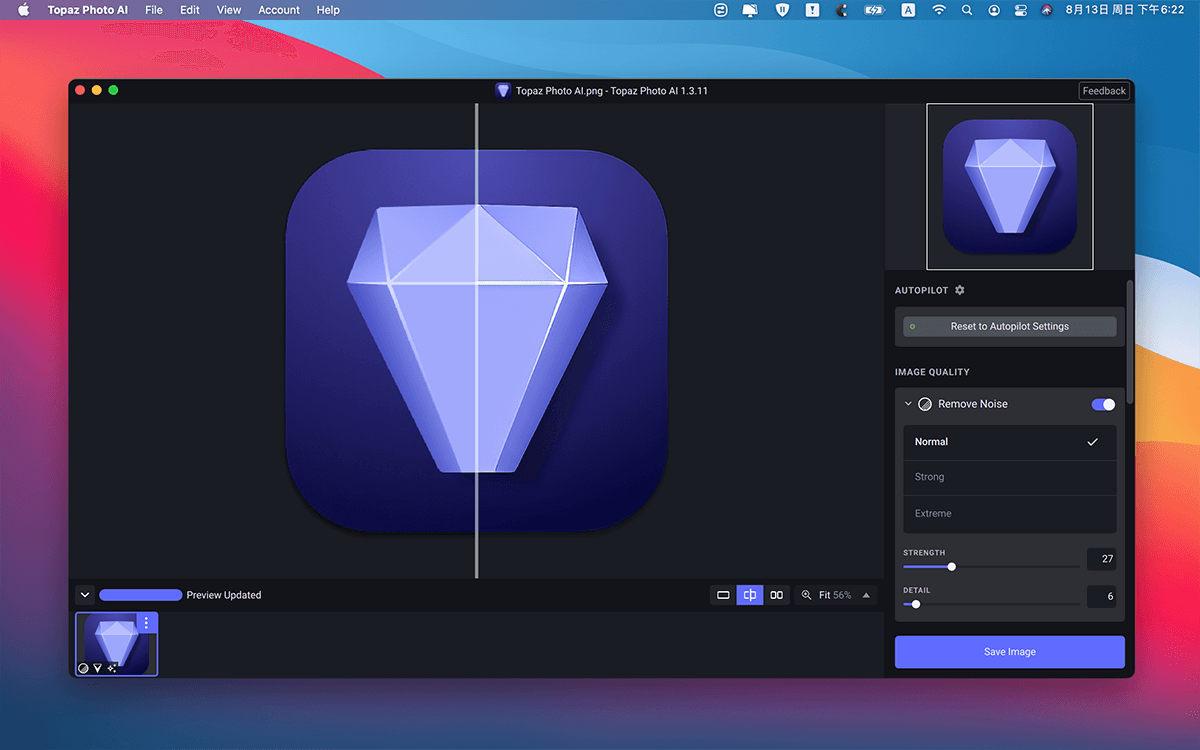Collapse the image strip chevron
This screenshot has height=750, width=1200.
click(x=85, y=595)
